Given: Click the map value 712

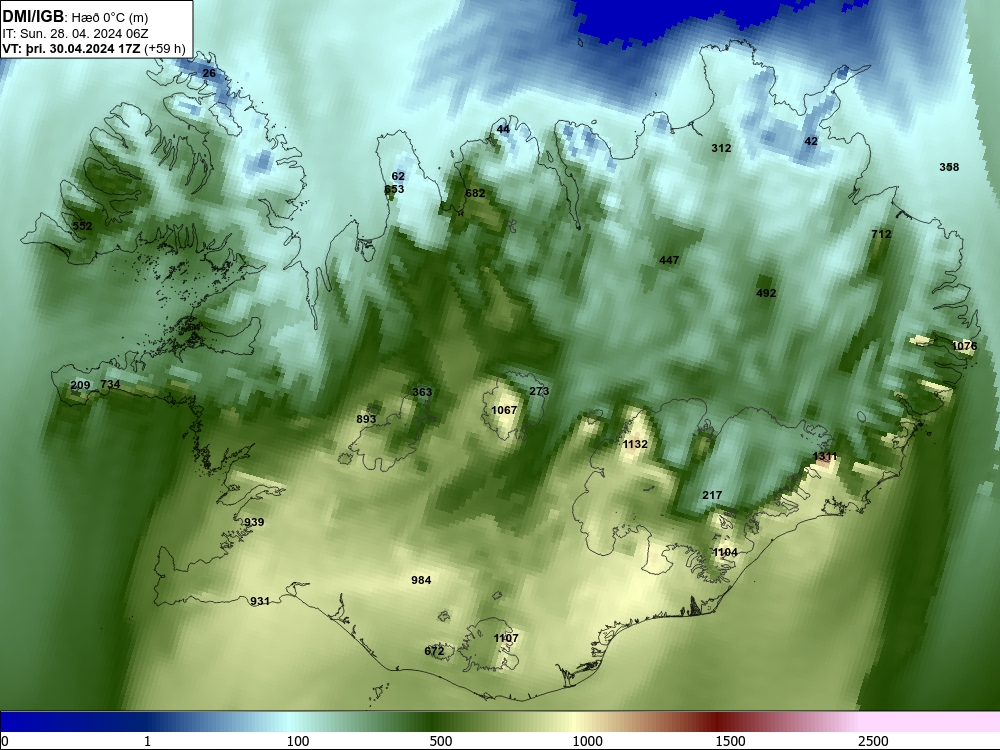Looking at the screenshot, I should (x=881, y=234).
